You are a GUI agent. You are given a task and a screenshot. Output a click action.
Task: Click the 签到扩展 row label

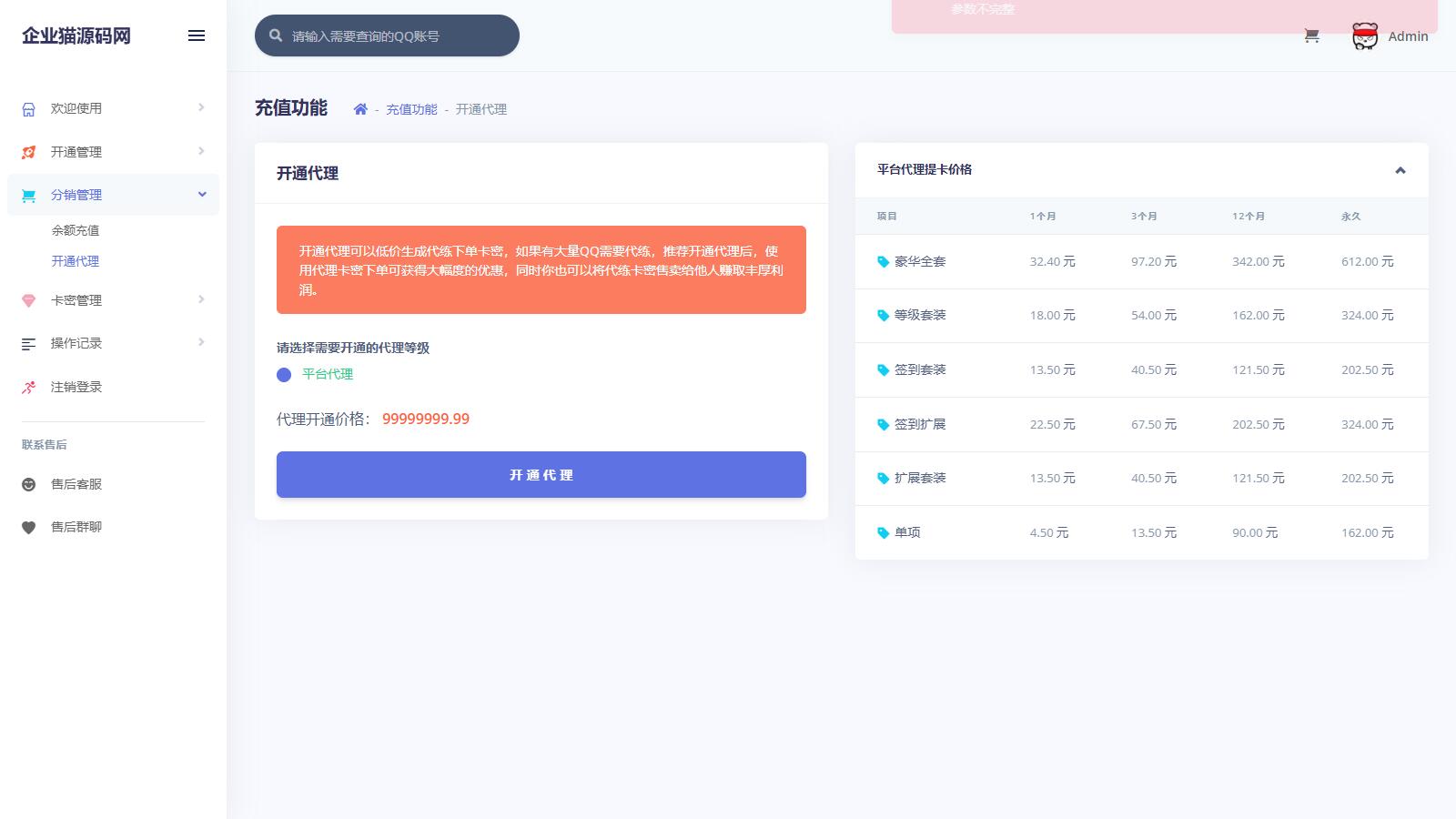click(x=920, y=424)
